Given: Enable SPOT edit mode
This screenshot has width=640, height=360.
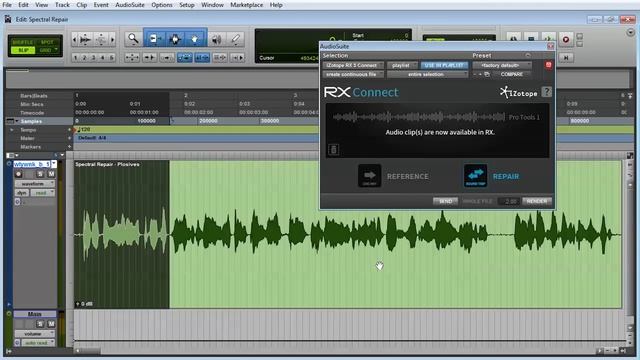Looking at the screenshot, I should [47, 42].
